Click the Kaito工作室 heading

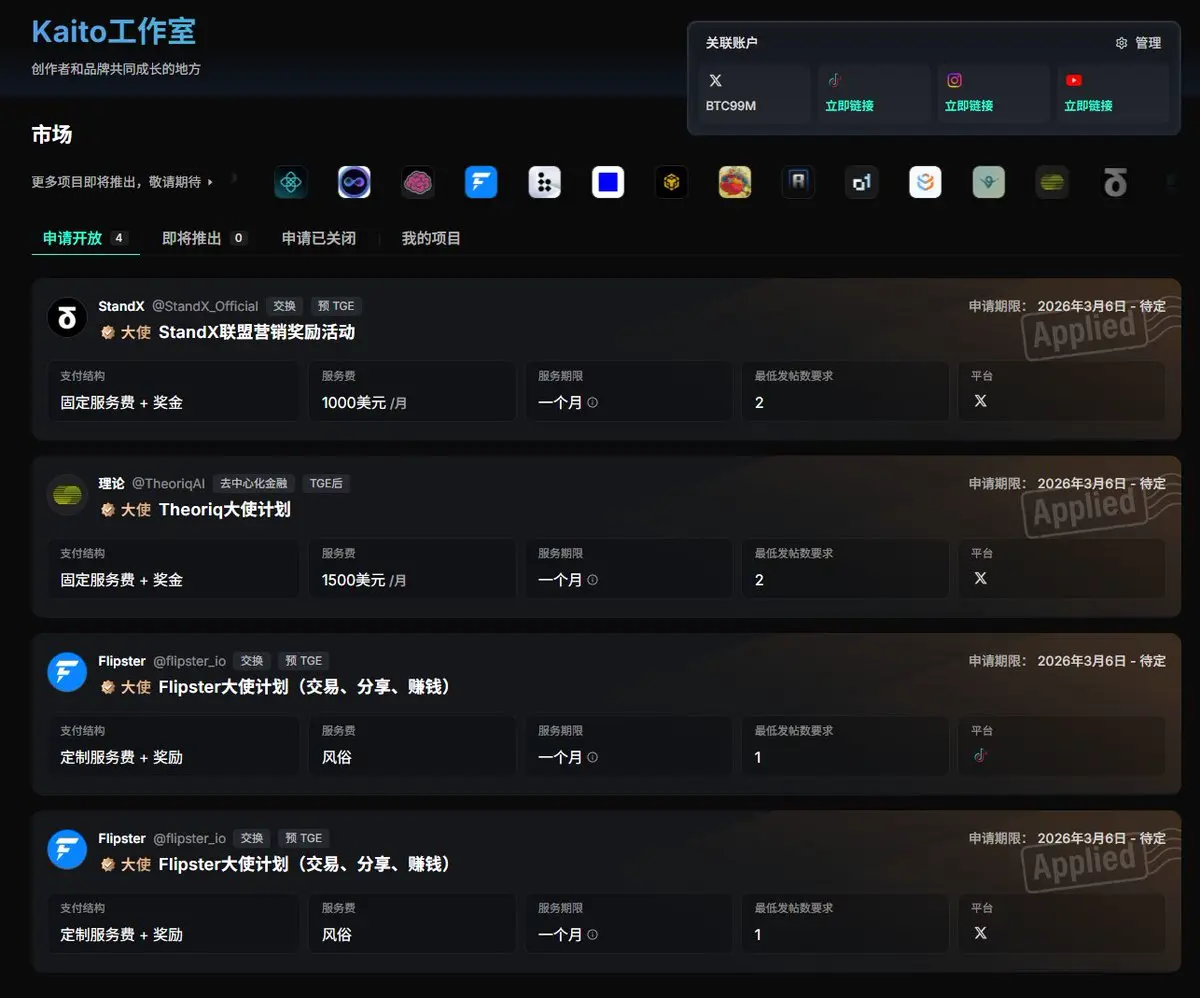click(x=114, y=32)
